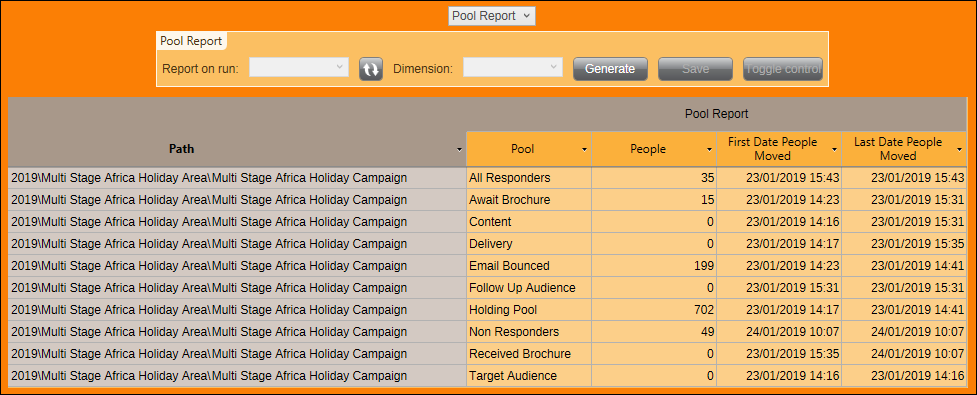This screenshot has height=395, width=977.
Task: Click last date 23/01/2019 14:41 for Email Bounced
Action: tap(903, 266)
